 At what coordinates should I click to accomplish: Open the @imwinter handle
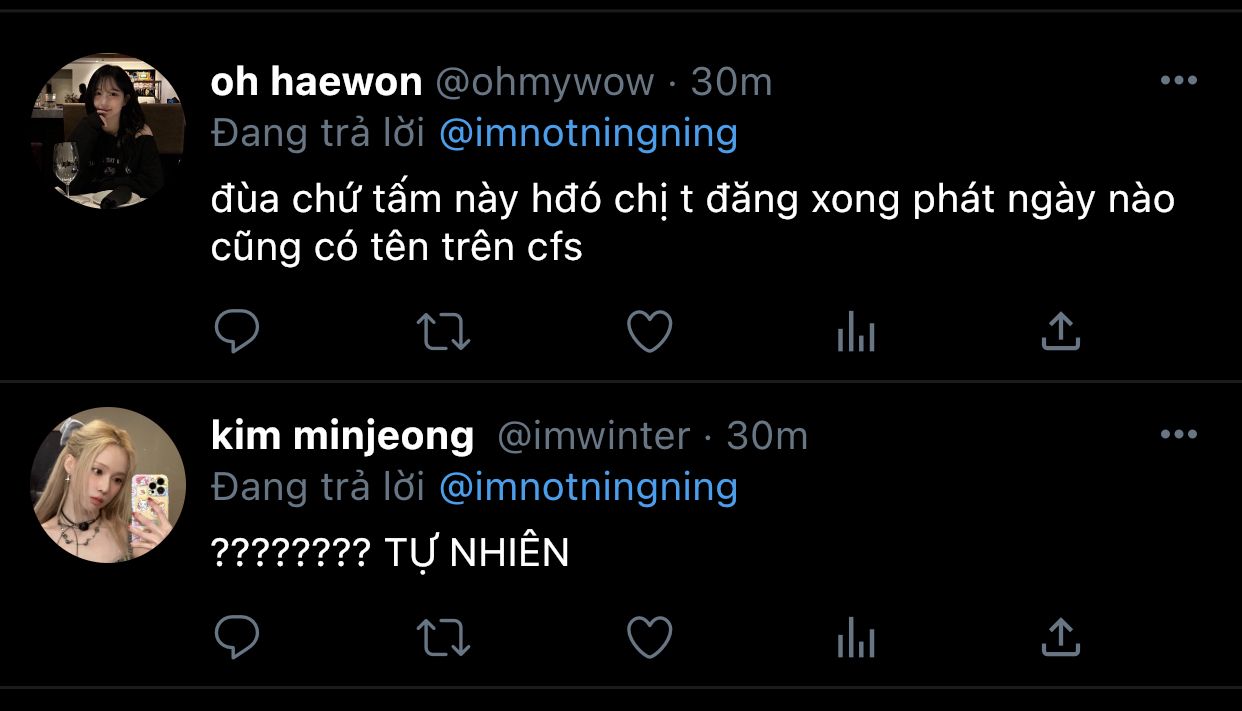pos(593,436)
